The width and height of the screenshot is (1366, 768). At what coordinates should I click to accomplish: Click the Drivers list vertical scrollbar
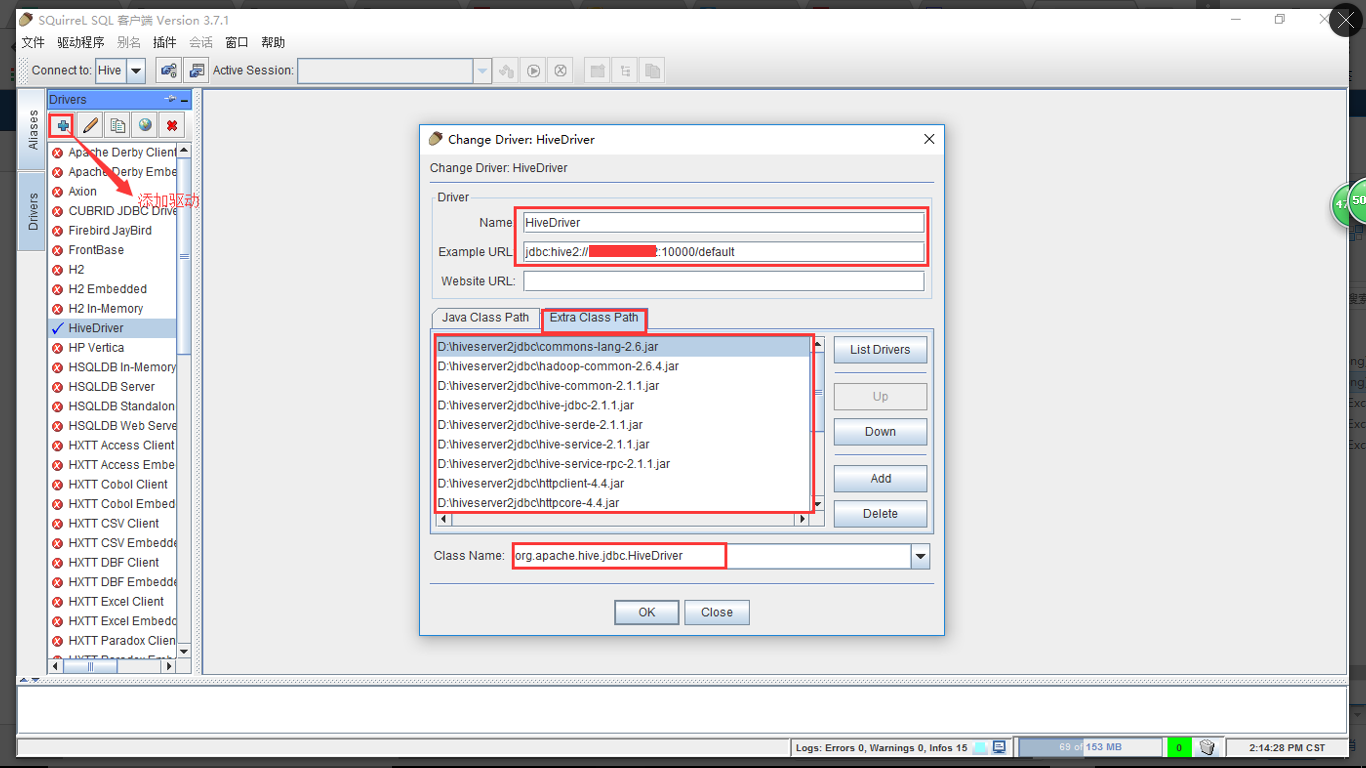(184, 400)
